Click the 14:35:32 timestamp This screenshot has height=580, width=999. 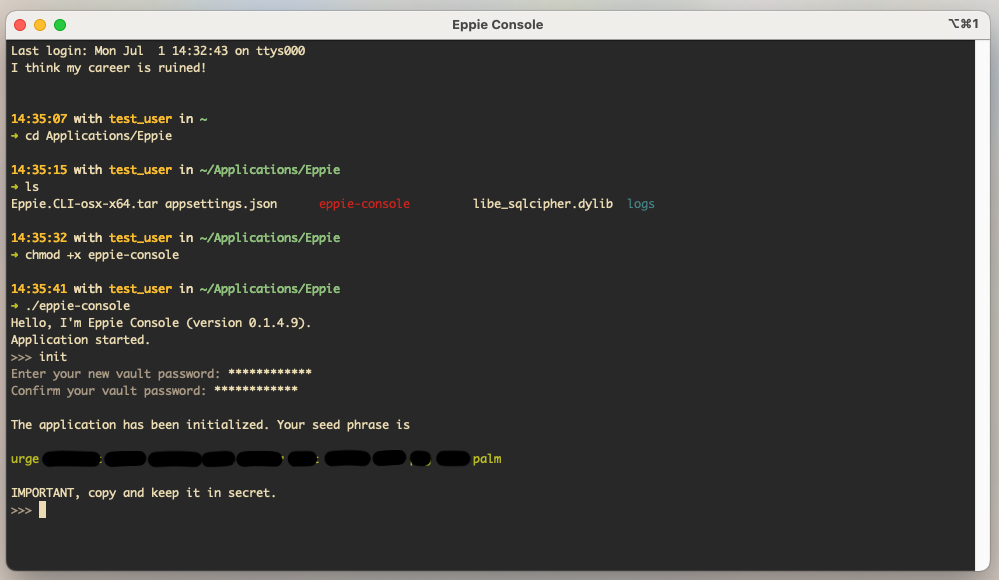tap(39, 238)
